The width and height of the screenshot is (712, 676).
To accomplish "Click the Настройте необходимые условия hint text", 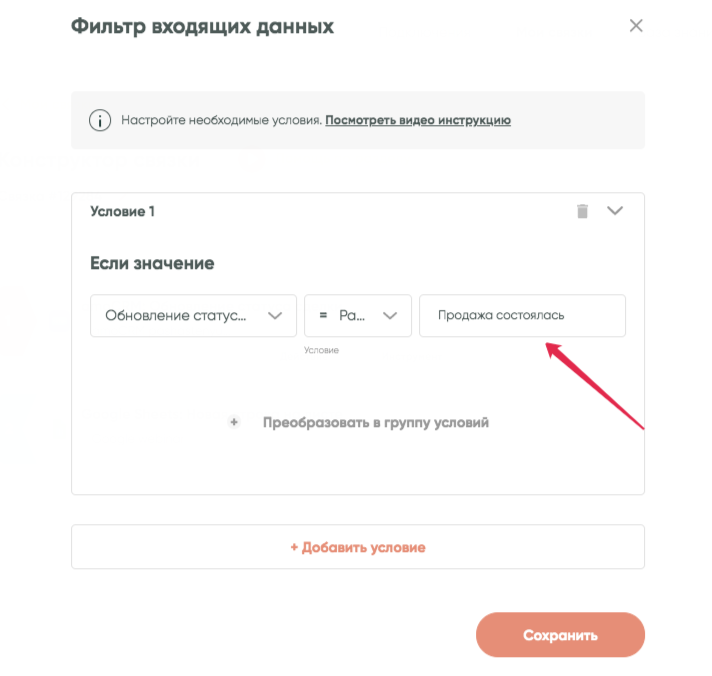I will coord(221,121).
